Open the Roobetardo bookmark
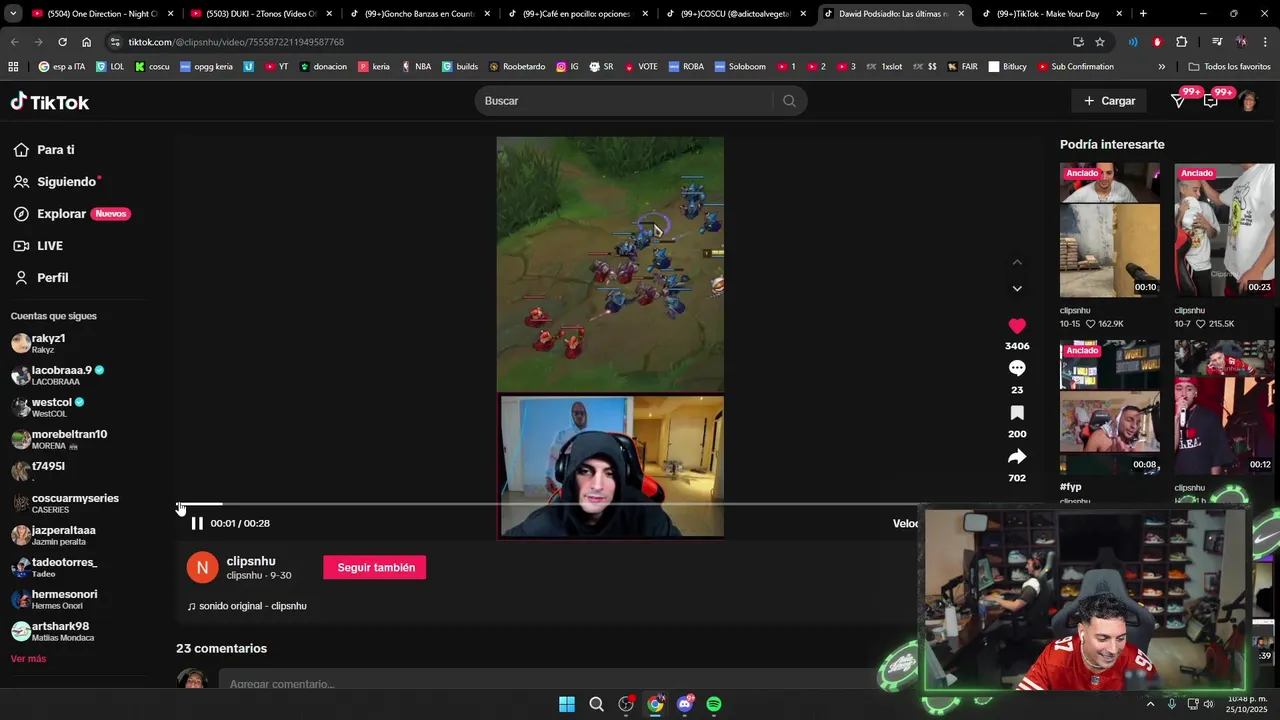 517,67
